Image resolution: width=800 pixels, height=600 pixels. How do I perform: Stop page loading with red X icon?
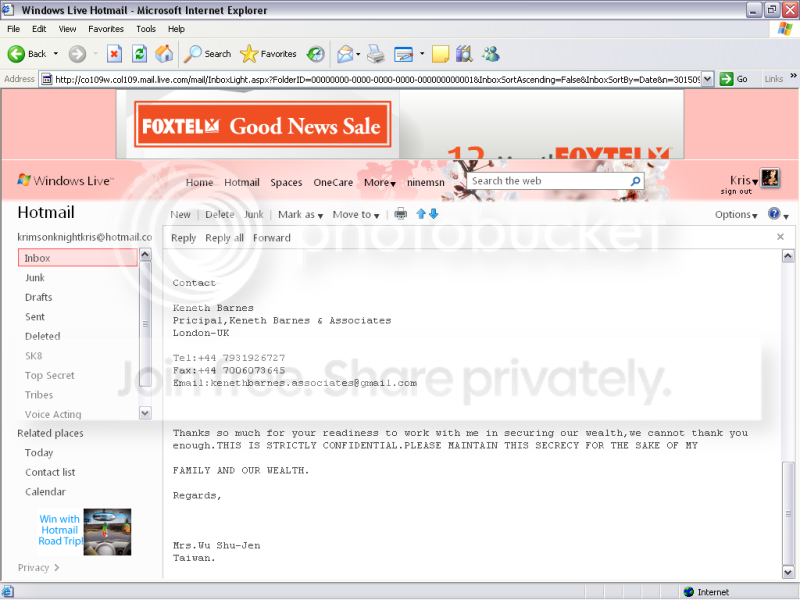114,54
